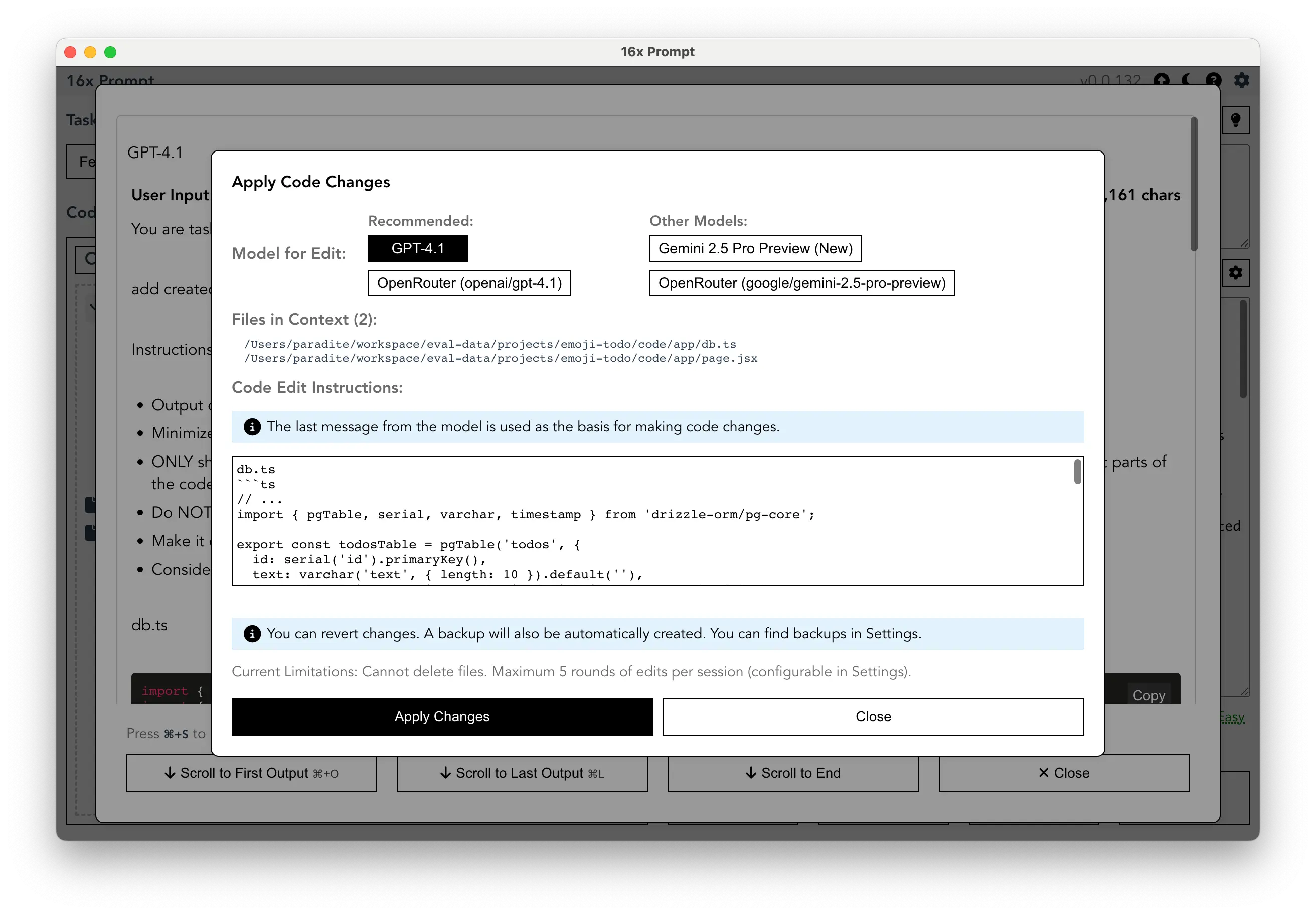Click the far-right background panel scrollbar
The width and height of the screenshot is (1316, 915).
[x=1243, y=349]
